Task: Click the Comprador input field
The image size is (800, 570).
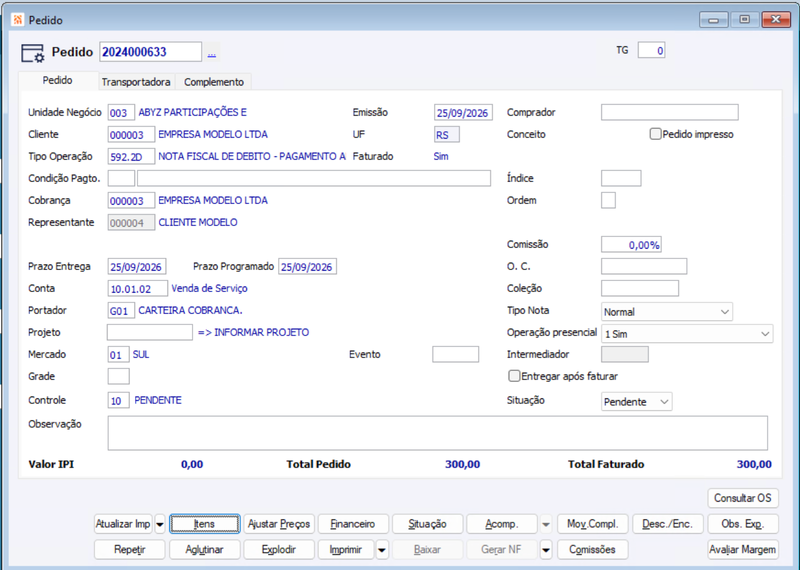Action: [x=669, y=112]
